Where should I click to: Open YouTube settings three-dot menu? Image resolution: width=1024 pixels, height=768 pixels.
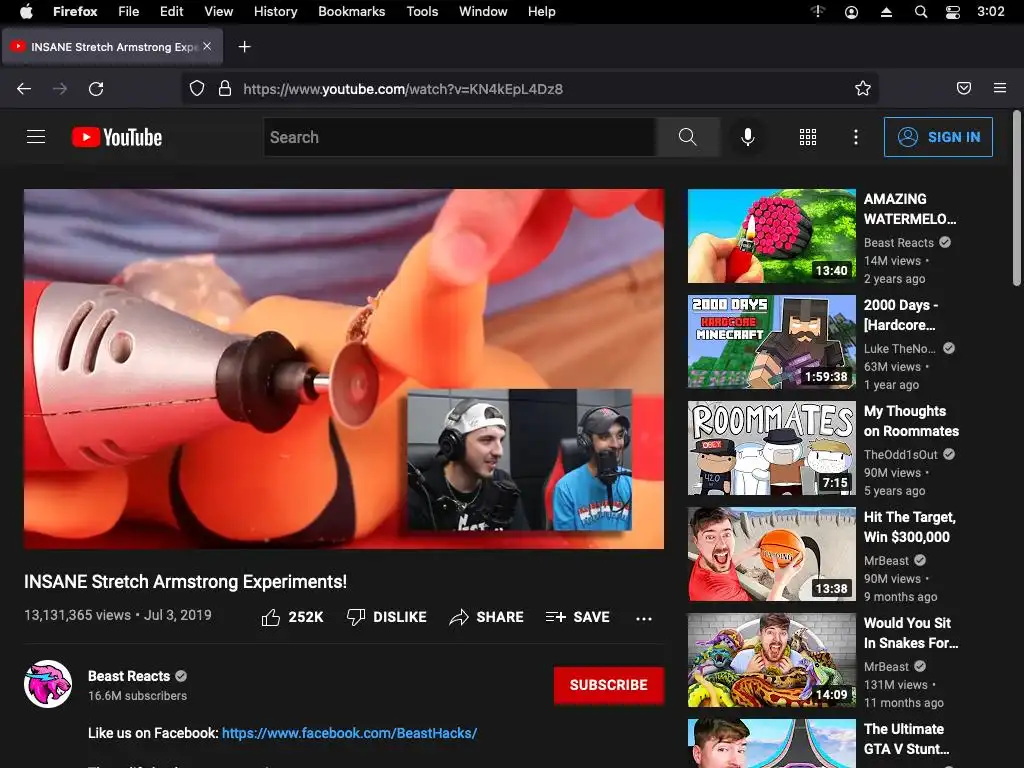[x=856, y=137]
